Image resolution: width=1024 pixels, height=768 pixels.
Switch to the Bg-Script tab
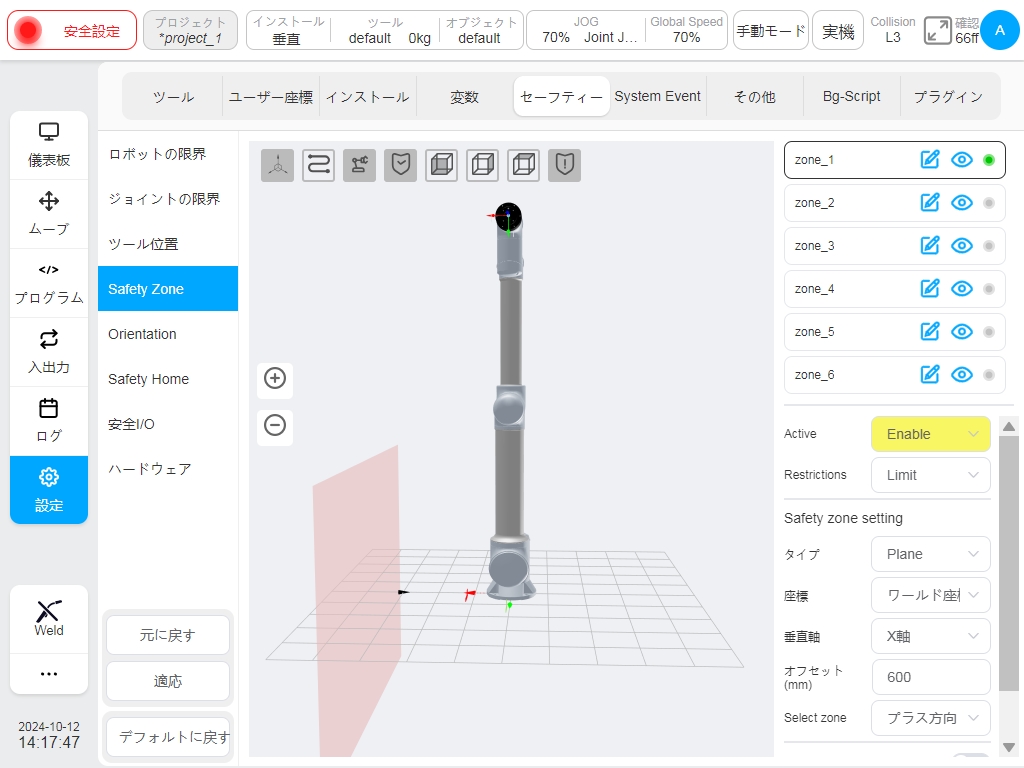click(x=852, y=97)
